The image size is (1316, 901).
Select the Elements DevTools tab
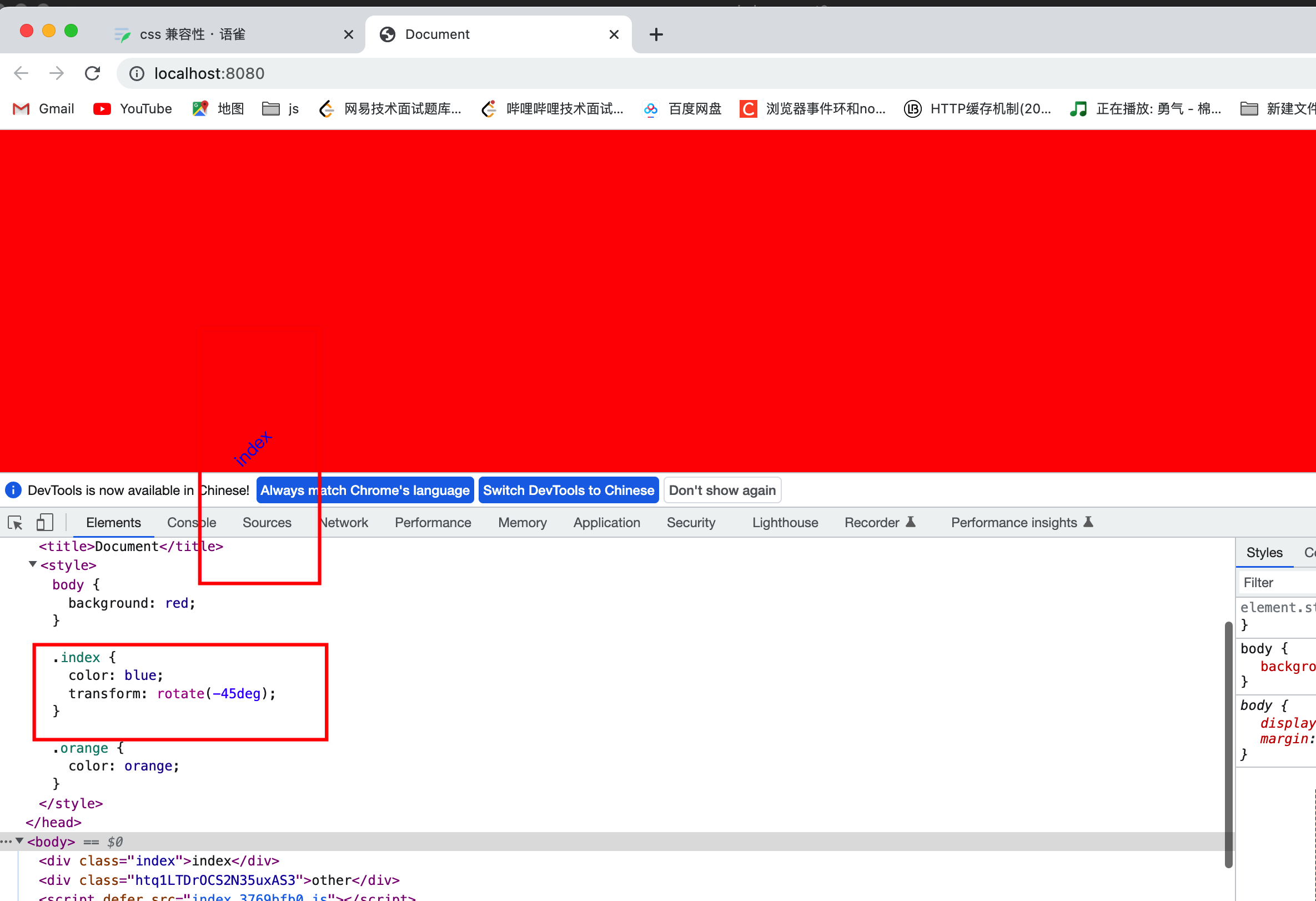pyautogui.click(x=113, y=523)
